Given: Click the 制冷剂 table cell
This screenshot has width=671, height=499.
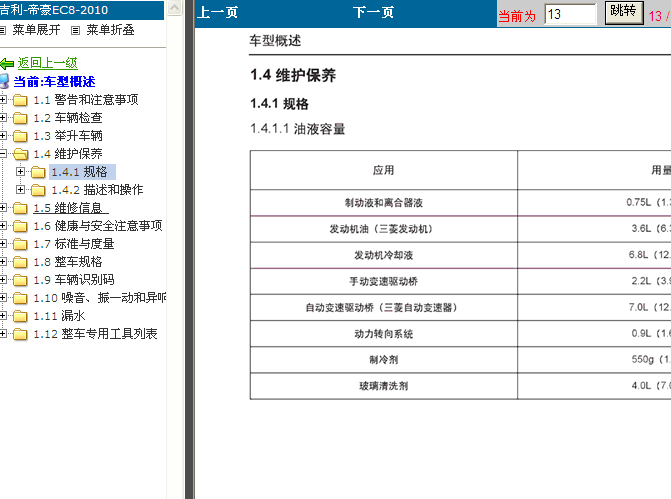Looking at the screenshot, I should pos(383,360).
